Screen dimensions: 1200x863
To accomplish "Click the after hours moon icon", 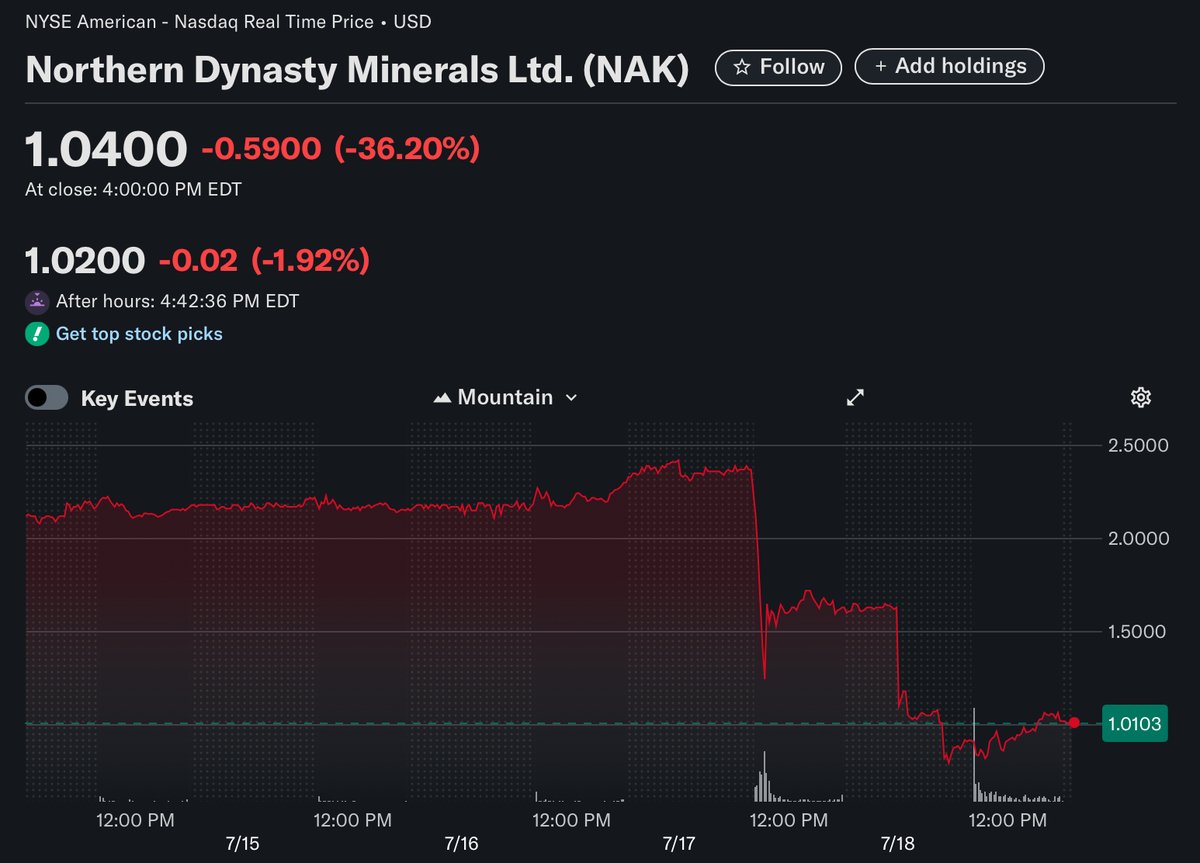I will 37,301.
